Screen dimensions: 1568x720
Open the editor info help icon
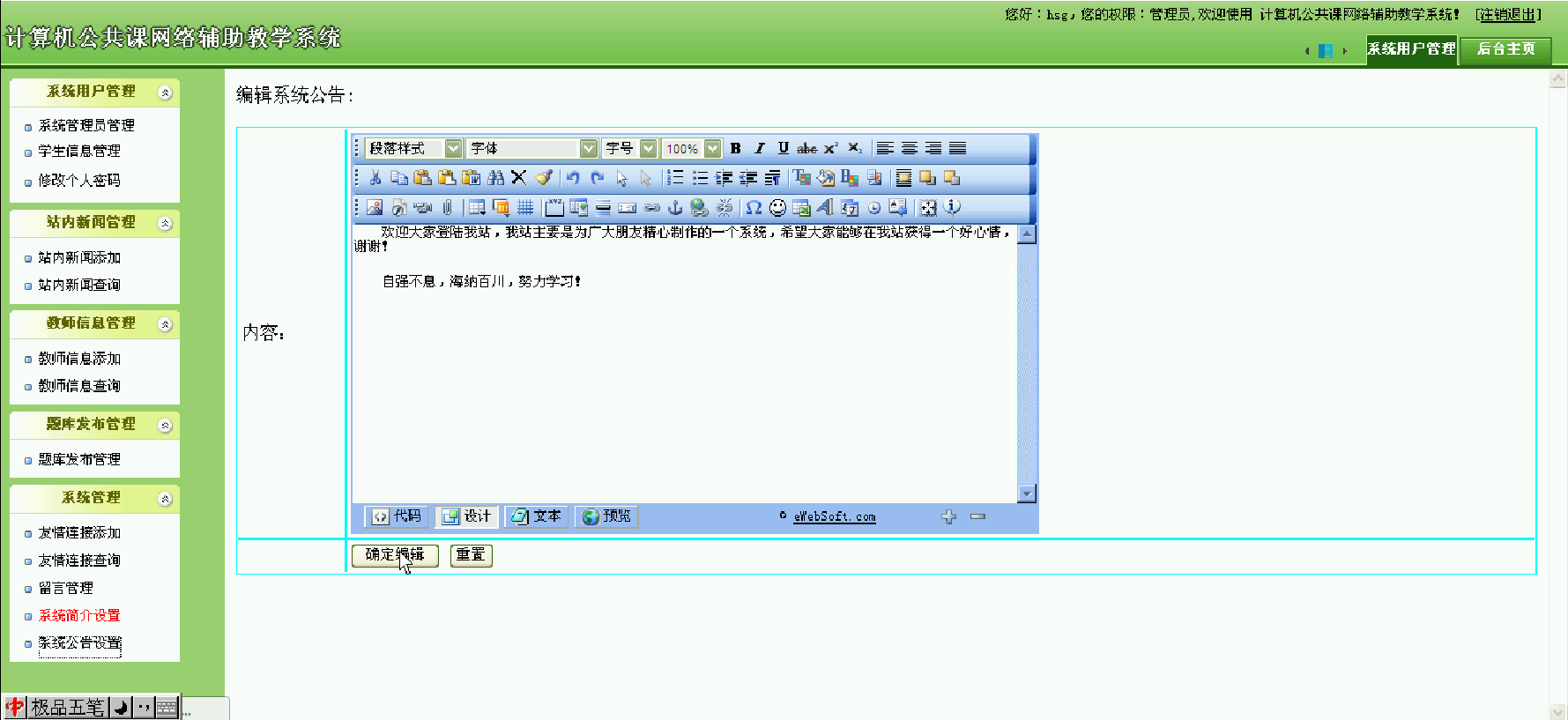click(x=952, y=208)
